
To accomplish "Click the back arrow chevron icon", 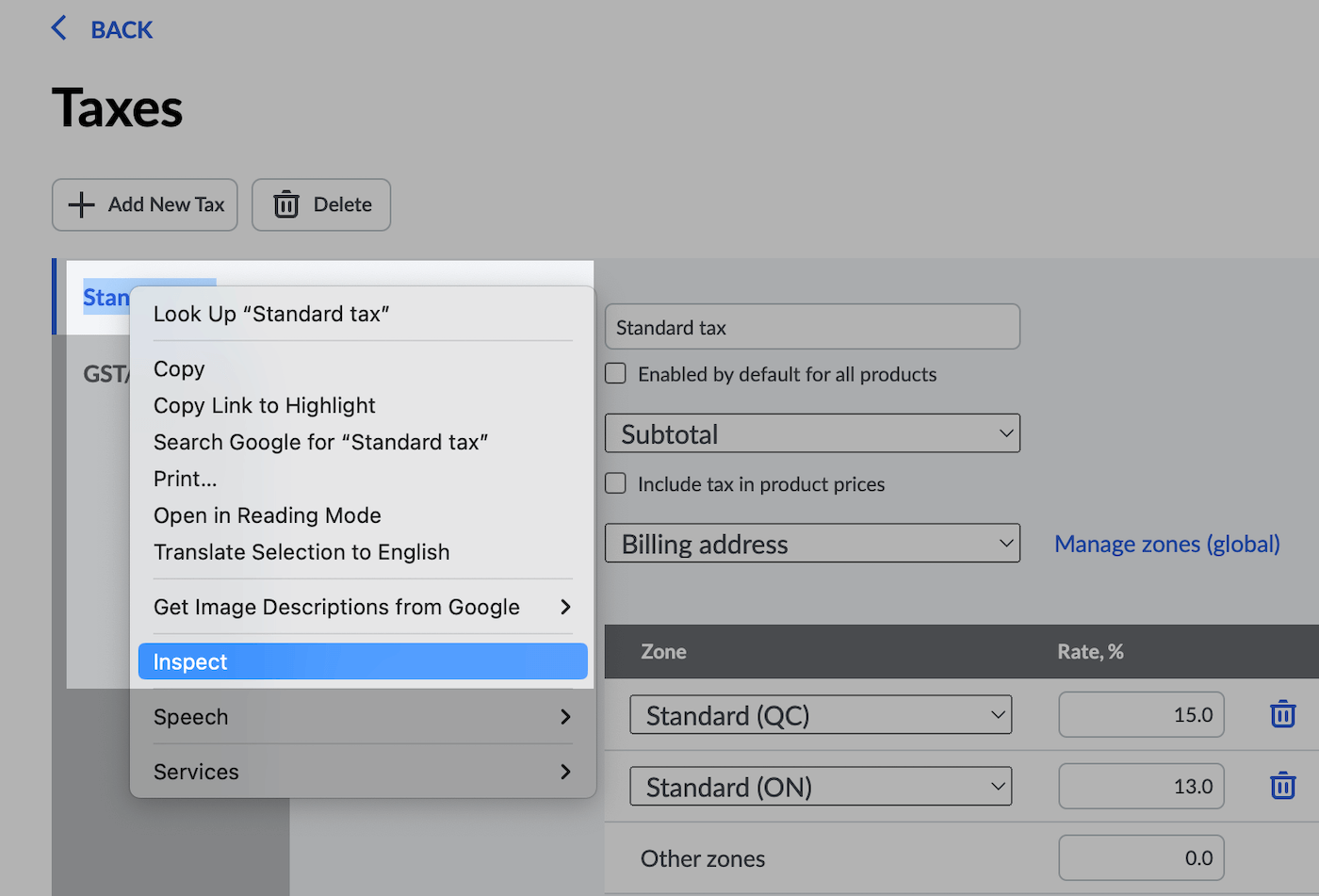I will pos(59,28).
